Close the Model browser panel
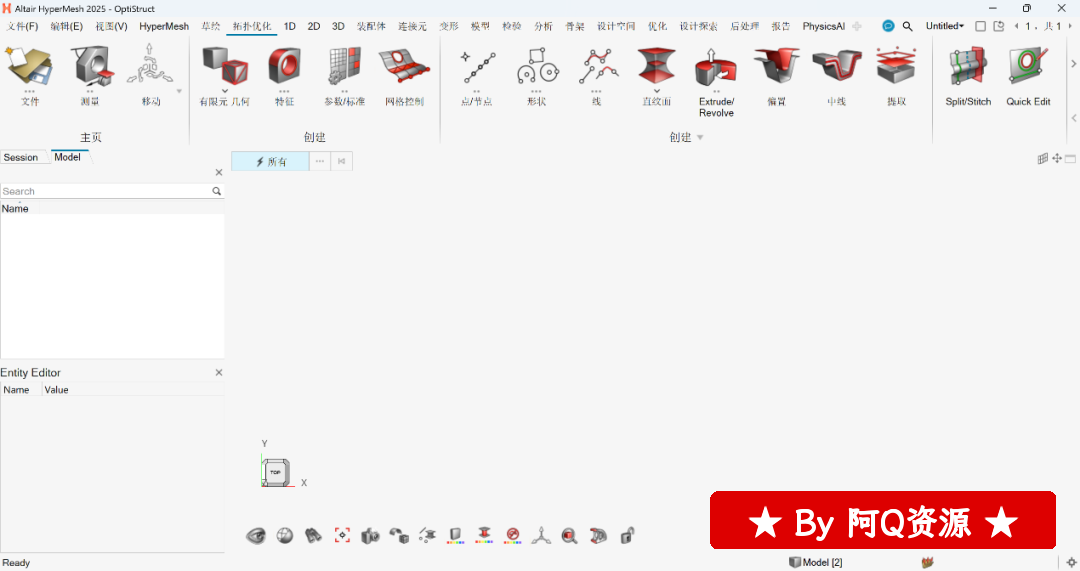1080x571 pixels. point(219,172)
